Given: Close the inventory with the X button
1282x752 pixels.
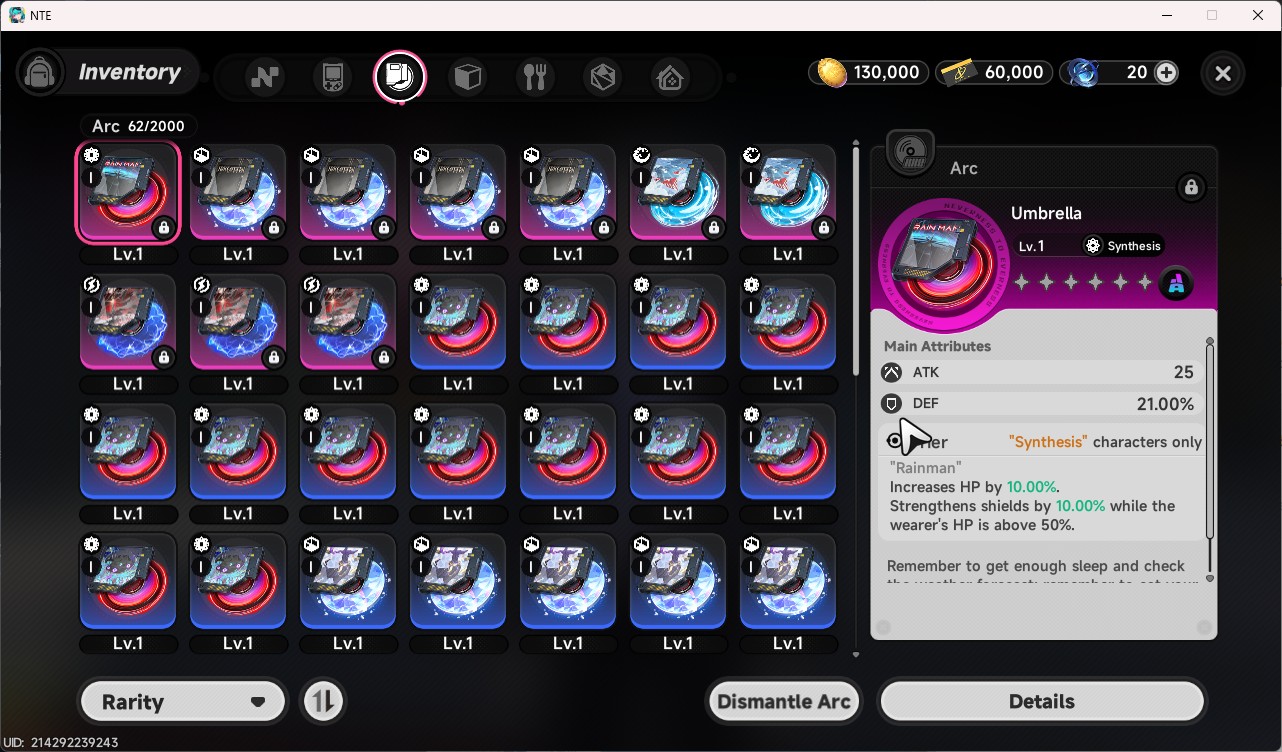Looking at the screenshot, I should [x=1223, y=73].
